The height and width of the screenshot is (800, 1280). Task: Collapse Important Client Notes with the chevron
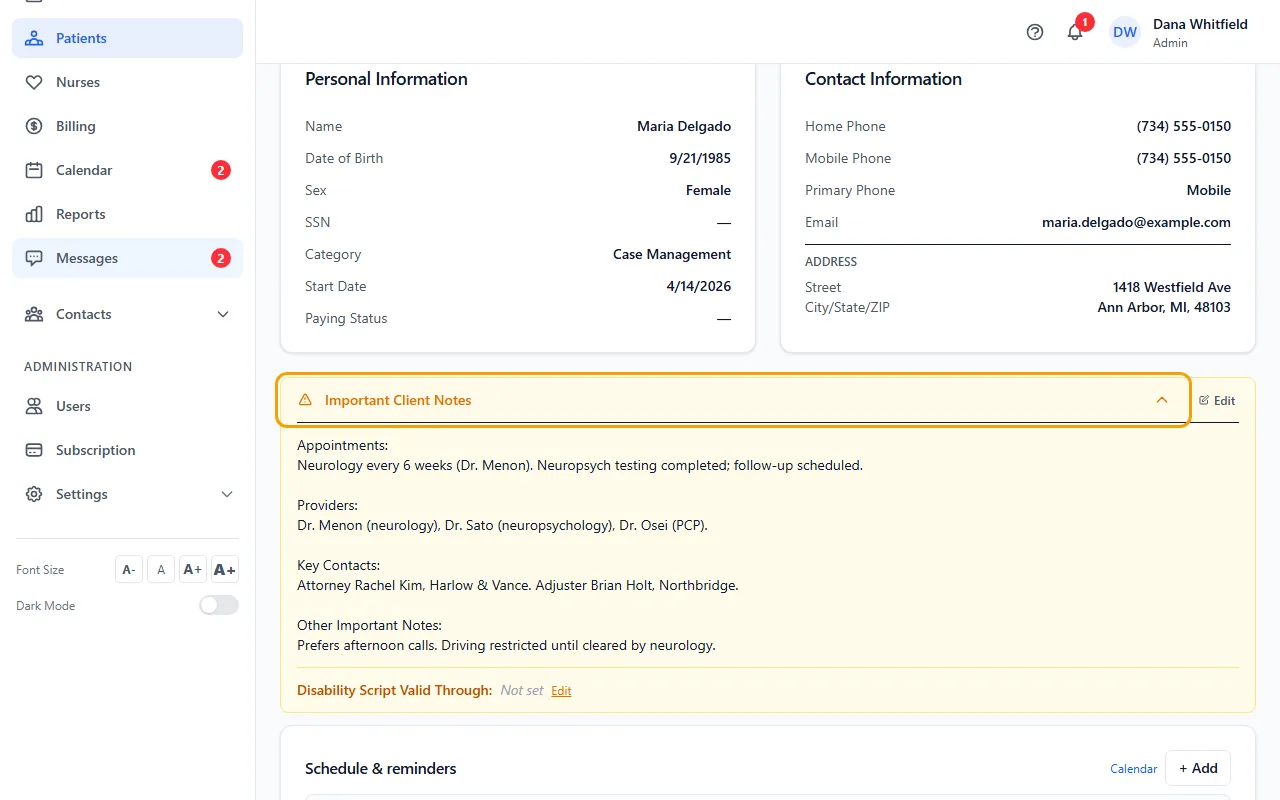(x=1162, y=400)
